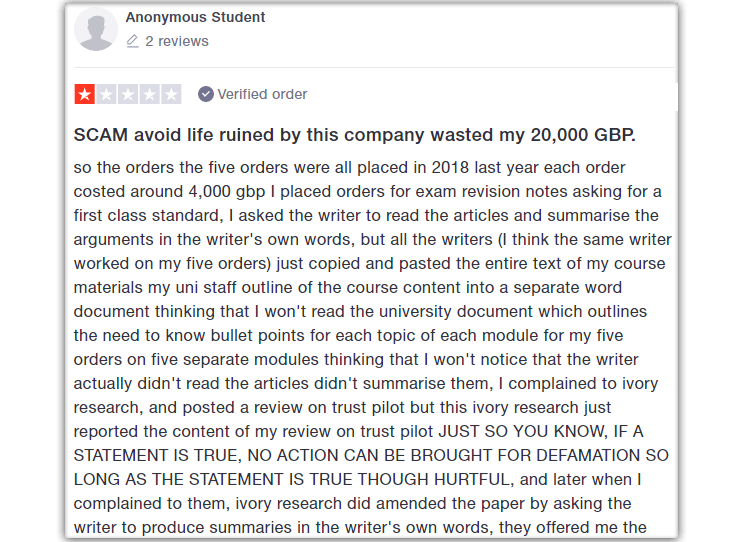Open the "2 reviews" link

(177, 42)
